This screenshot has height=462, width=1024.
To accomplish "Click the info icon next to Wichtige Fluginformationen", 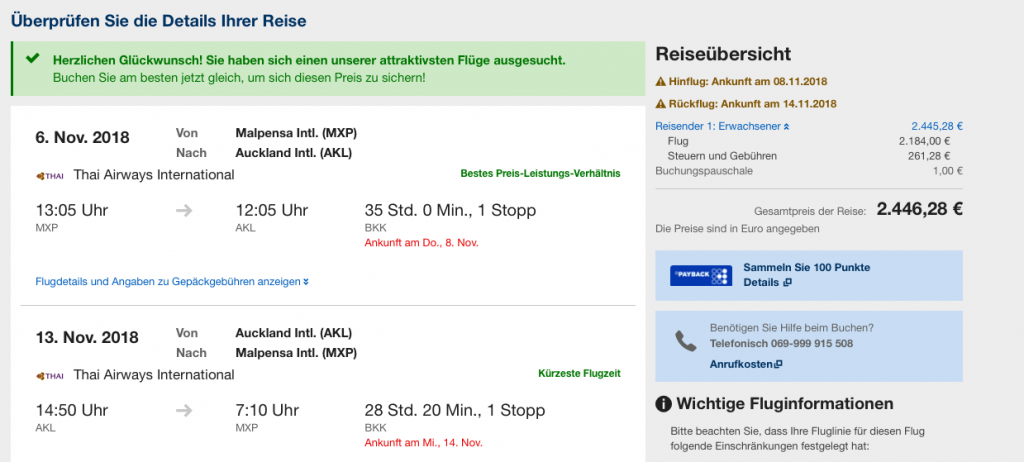I will coord(662,404).
